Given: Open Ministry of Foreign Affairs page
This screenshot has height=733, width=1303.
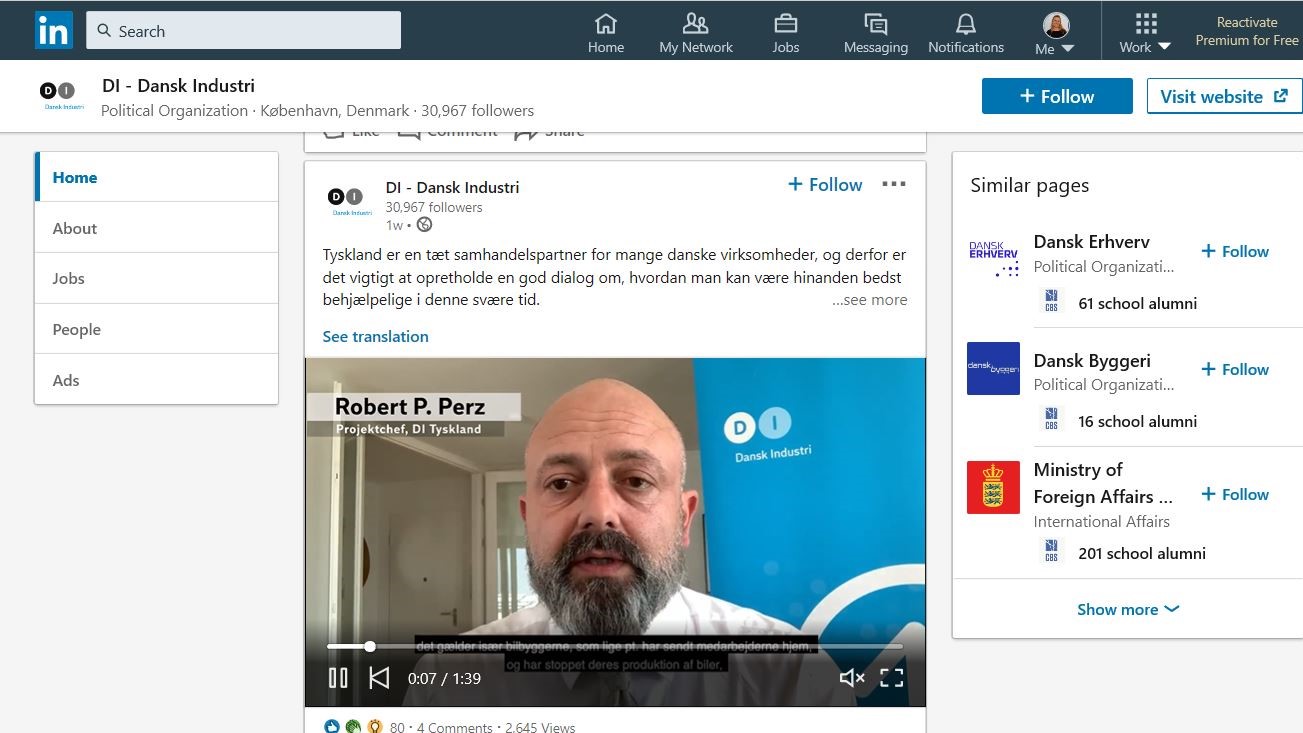Looking at the screenshot, I should (x=1103, y=483).
